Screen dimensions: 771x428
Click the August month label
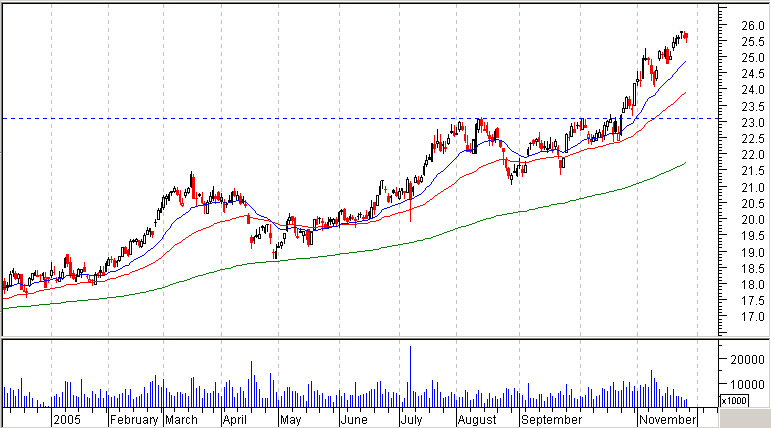[x=477, y=420]
